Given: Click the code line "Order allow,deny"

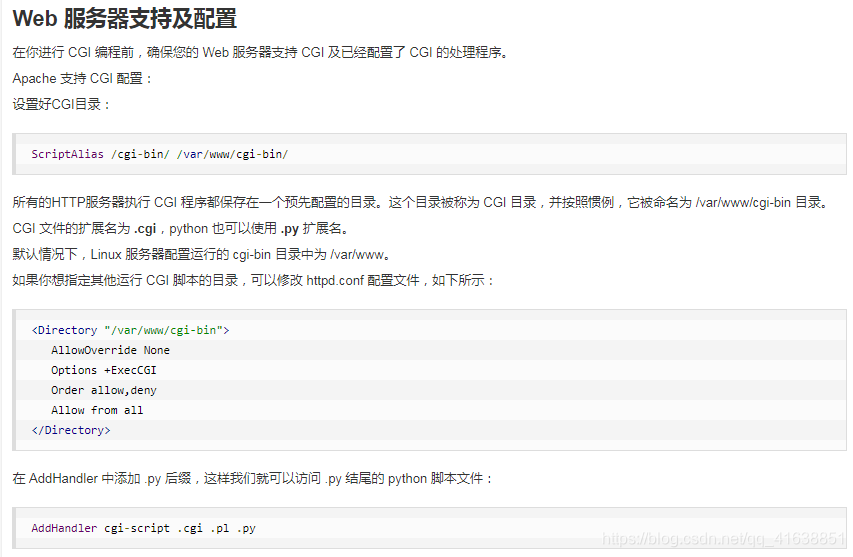Looking at the screenshot, I should point(104,391).
